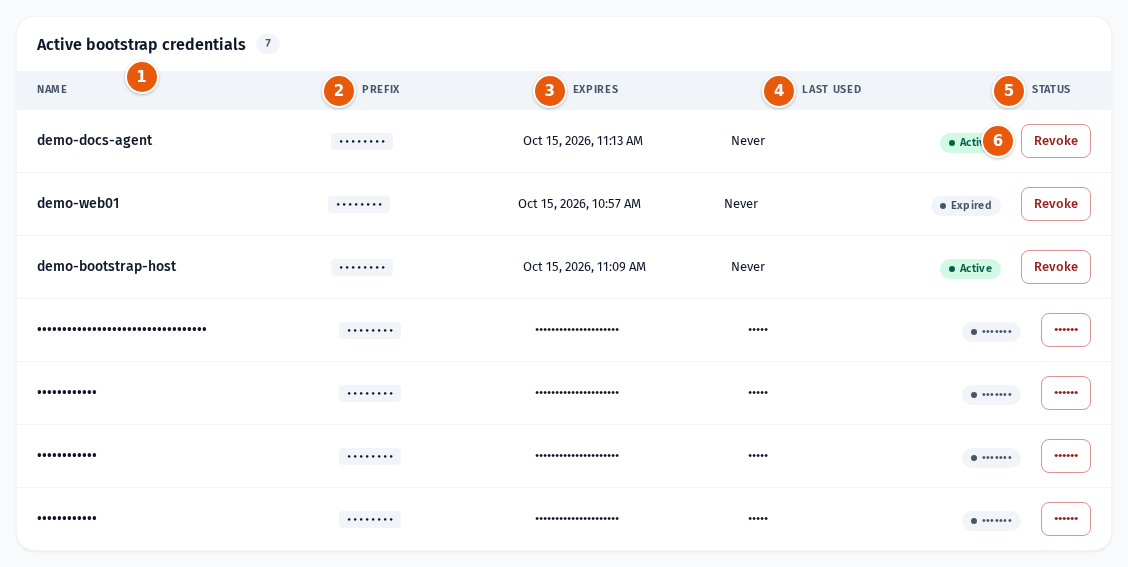Click the 'Active bootstrap credentials' heading

point(141,45)
